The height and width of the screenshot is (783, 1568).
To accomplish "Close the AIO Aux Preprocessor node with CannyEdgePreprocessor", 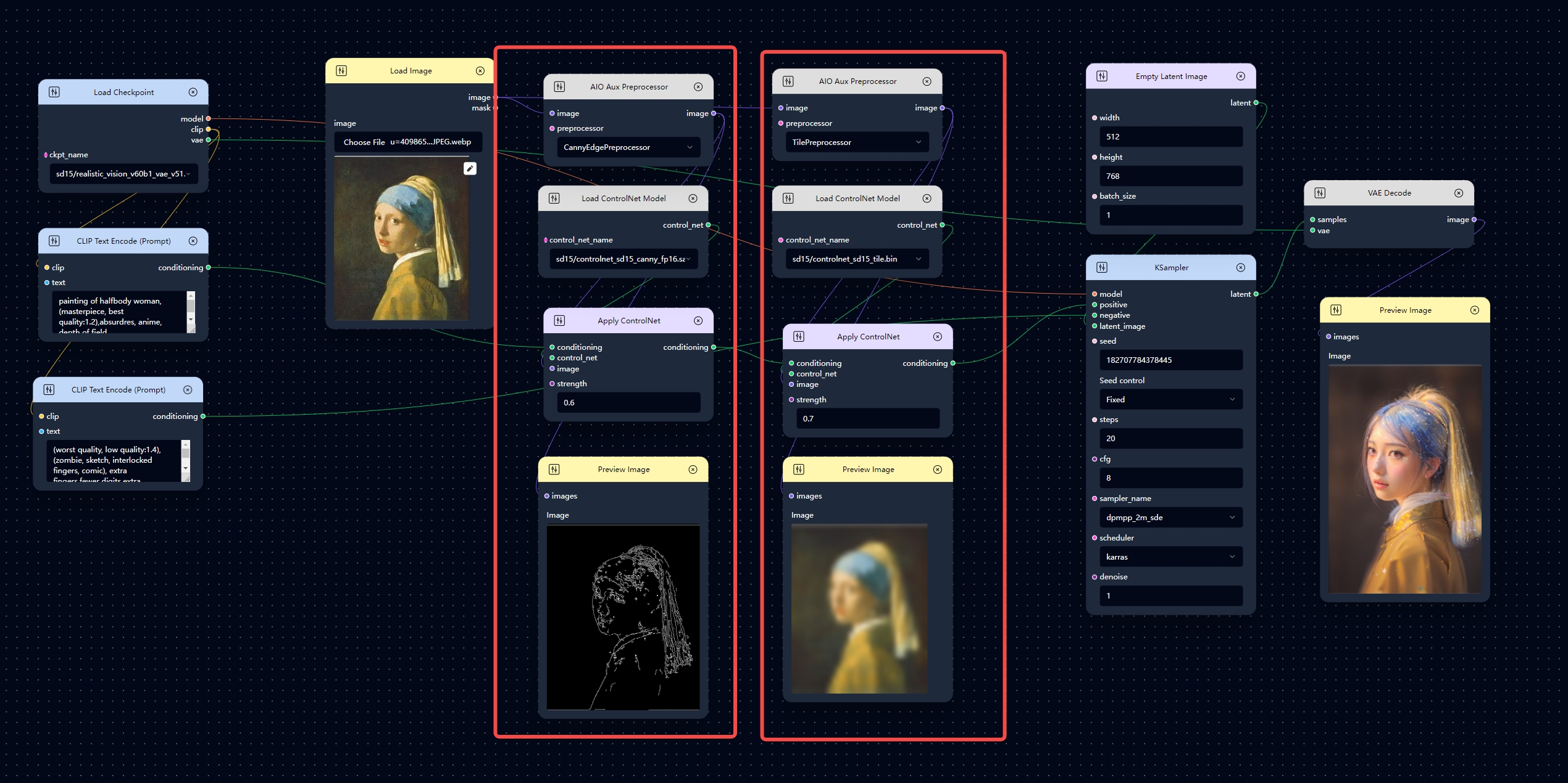I will (x=698, y=86).
